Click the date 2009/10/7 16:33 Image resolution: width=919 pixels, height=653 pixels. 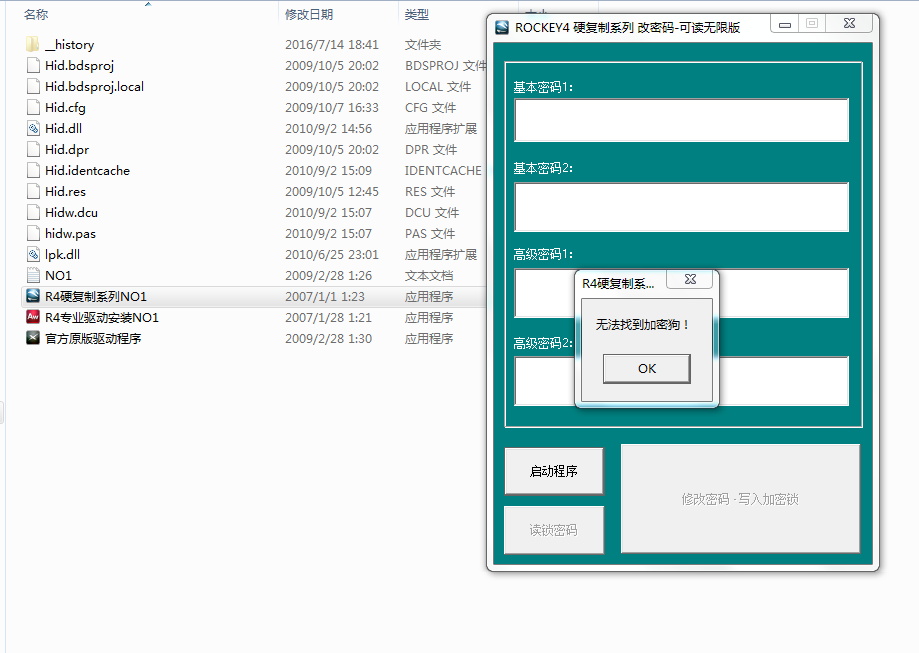click(x=332, y=108)
